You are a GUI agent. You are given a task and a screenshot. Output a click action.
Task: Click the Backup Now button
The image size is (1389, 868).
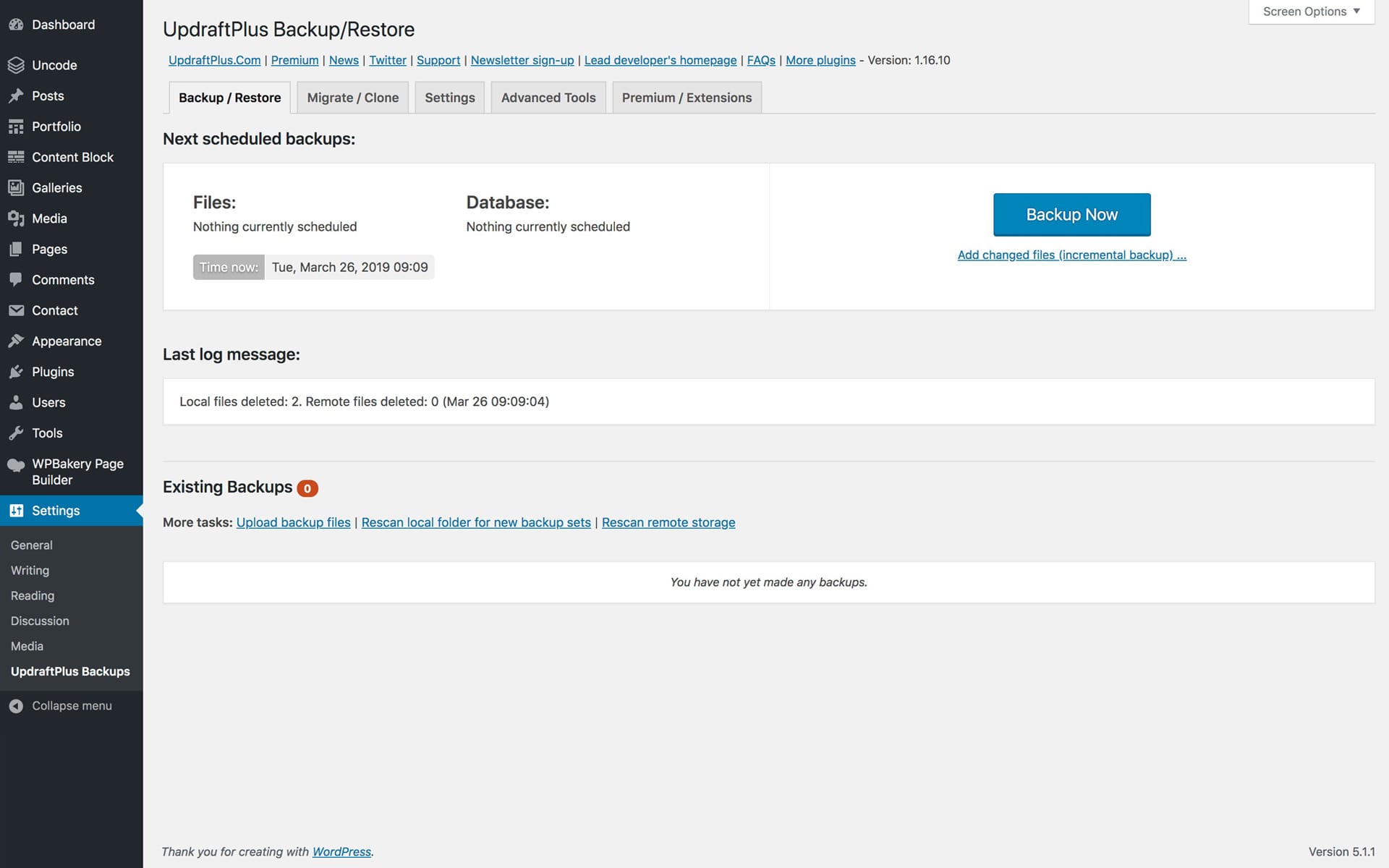click(x=1071, y=215)
